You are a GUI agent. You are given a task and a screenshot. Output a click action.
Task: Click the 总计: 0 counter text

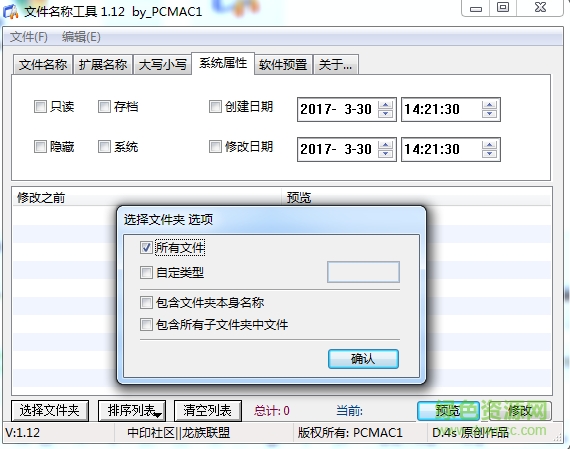pos(272,411)
